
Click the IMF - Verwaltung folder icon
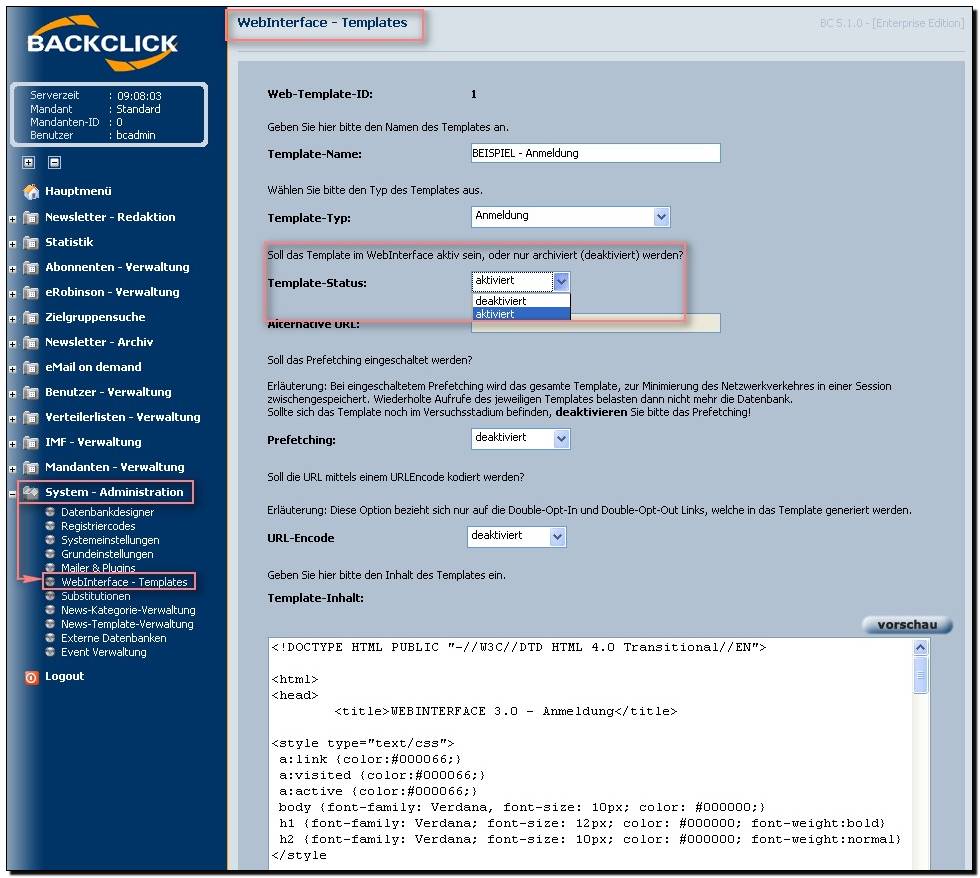pyautogui.click(x=31, y=442)
